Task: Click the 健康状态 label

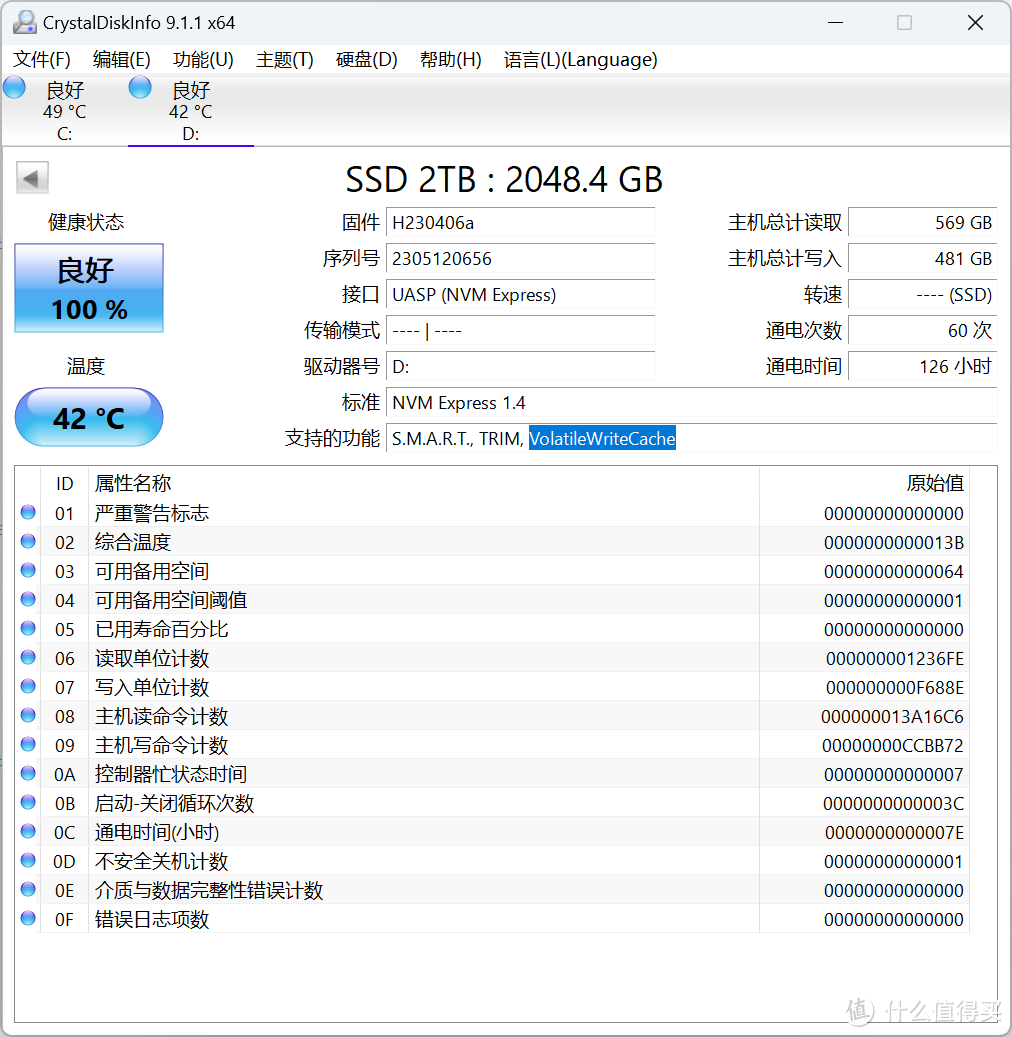Action: tap(86, 222)
